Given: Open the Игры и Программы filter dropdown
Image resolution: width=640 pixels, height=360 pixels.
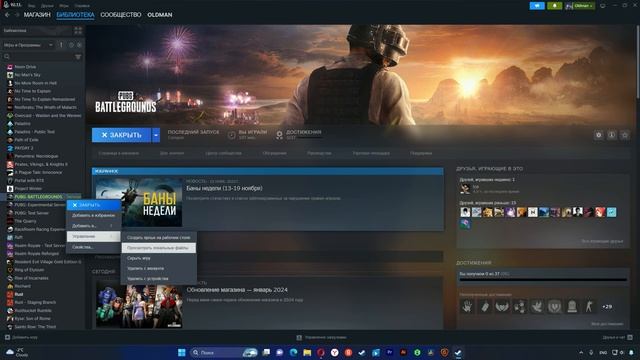Looking at the screenshot, I should click(28, 45).
